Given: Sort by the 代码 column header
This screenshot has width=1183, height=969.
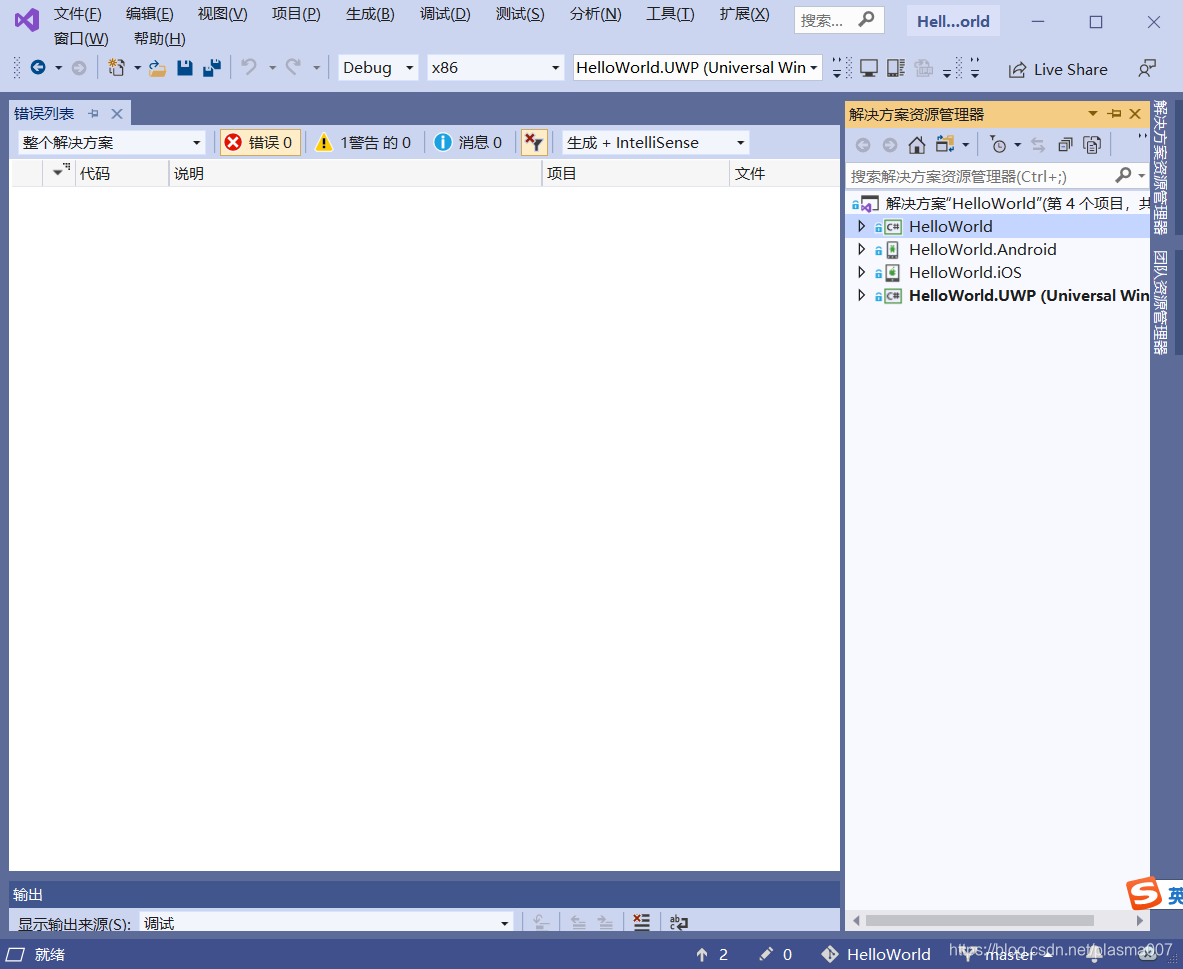Looking at the screenshot, I should [x=122, y=174].
